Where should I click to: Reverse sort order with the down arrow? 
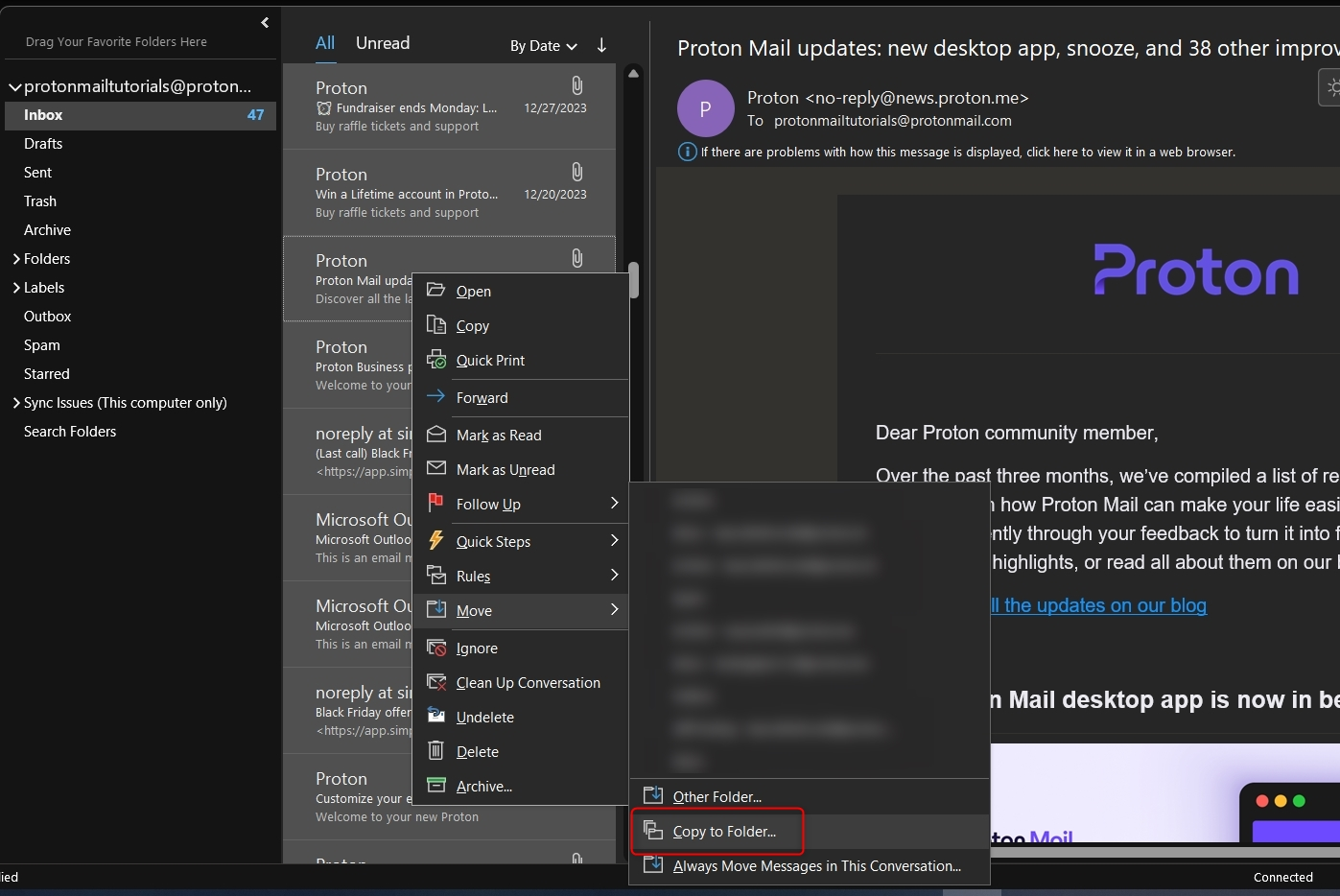point(601,45)
